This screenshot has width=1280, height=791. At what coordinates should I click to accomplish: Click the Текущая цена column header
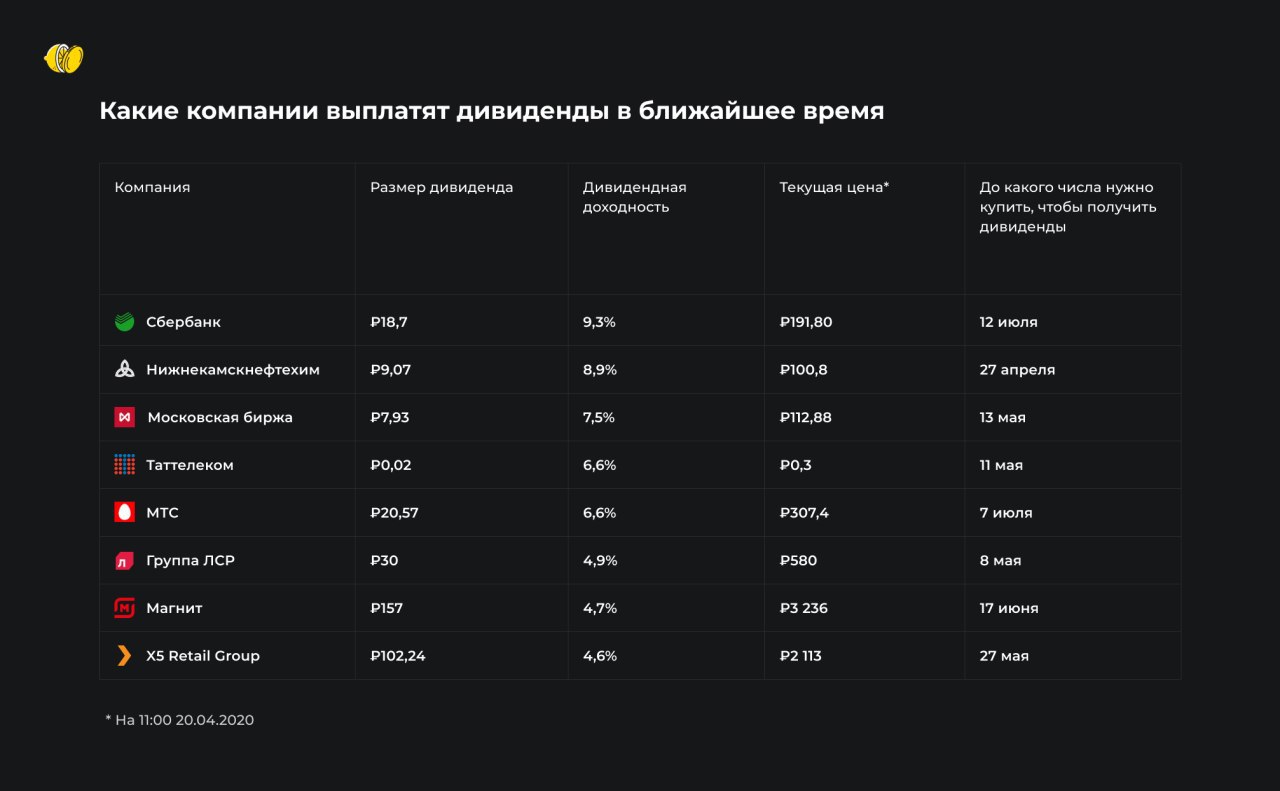(x=834, y=187)
